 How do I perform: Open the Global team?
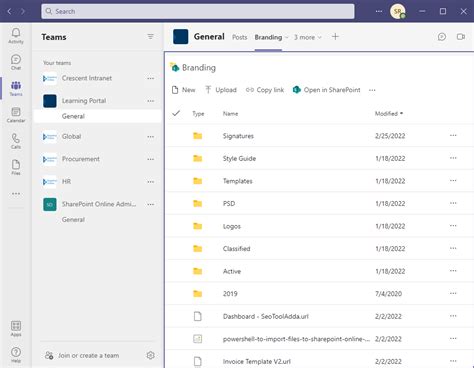(x=71, y=137)
